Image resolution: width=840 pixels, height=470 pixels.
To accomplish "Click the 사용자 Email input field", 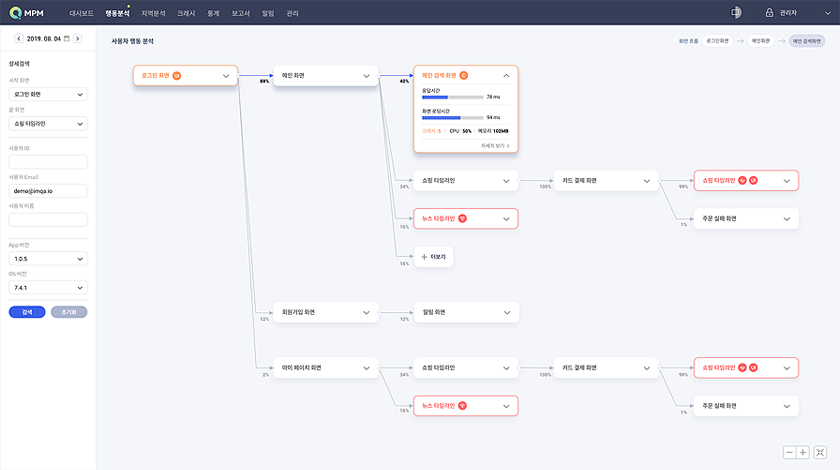I will 48,188.
